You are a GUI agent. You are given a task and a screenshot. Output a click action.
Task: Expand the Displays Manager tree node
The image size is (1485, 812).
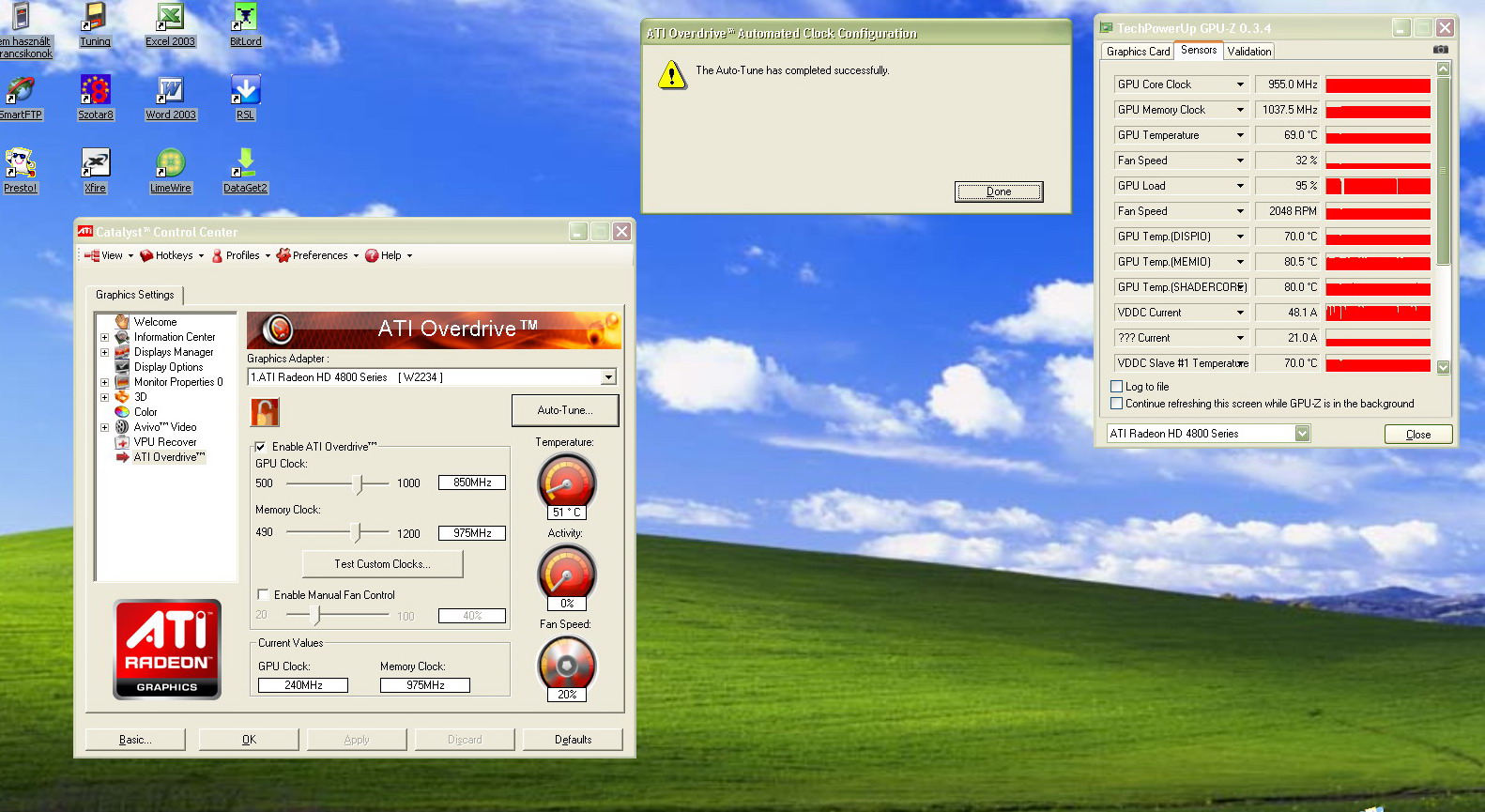pos(105,352)
